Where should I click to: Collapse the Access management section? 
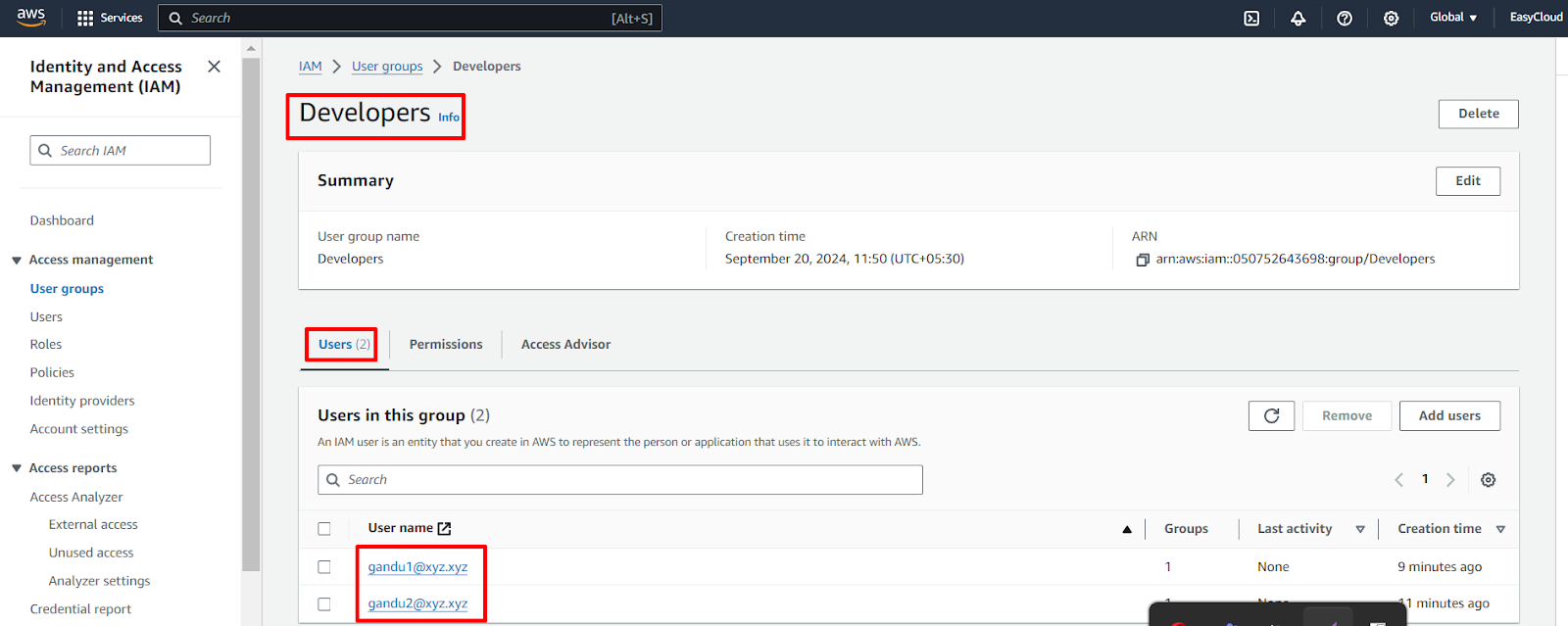(17, 260)
